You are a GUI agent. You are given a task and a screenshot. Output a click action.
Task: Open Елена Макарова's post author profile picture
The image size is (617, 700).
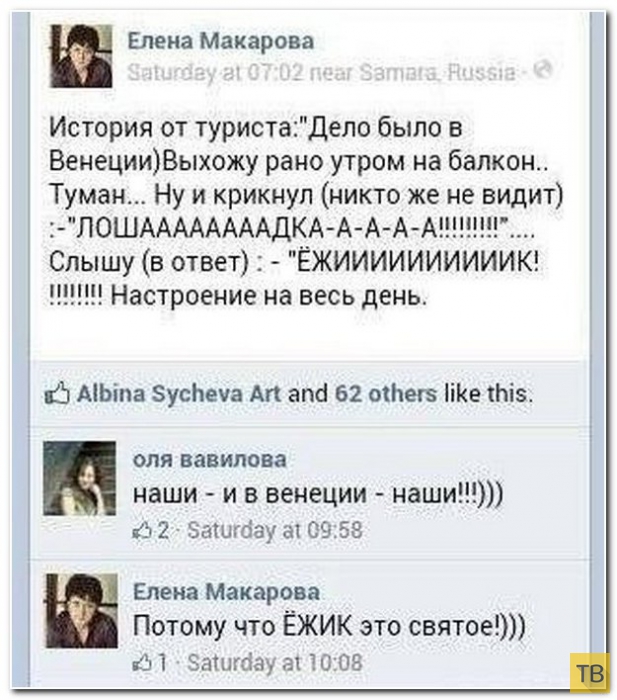tap(81, 56)
